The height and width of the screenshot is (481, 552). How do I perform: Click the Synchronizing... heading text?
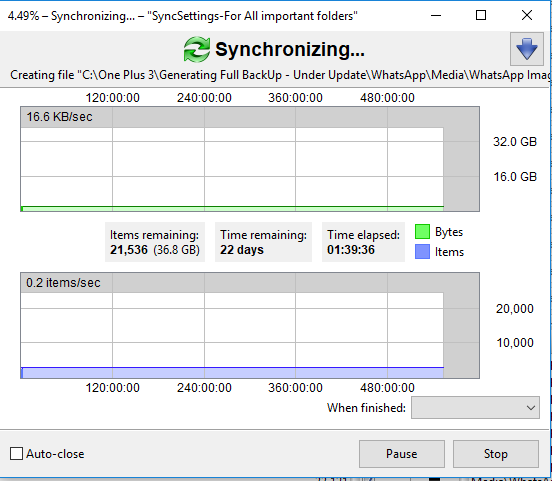pos(290,49)
